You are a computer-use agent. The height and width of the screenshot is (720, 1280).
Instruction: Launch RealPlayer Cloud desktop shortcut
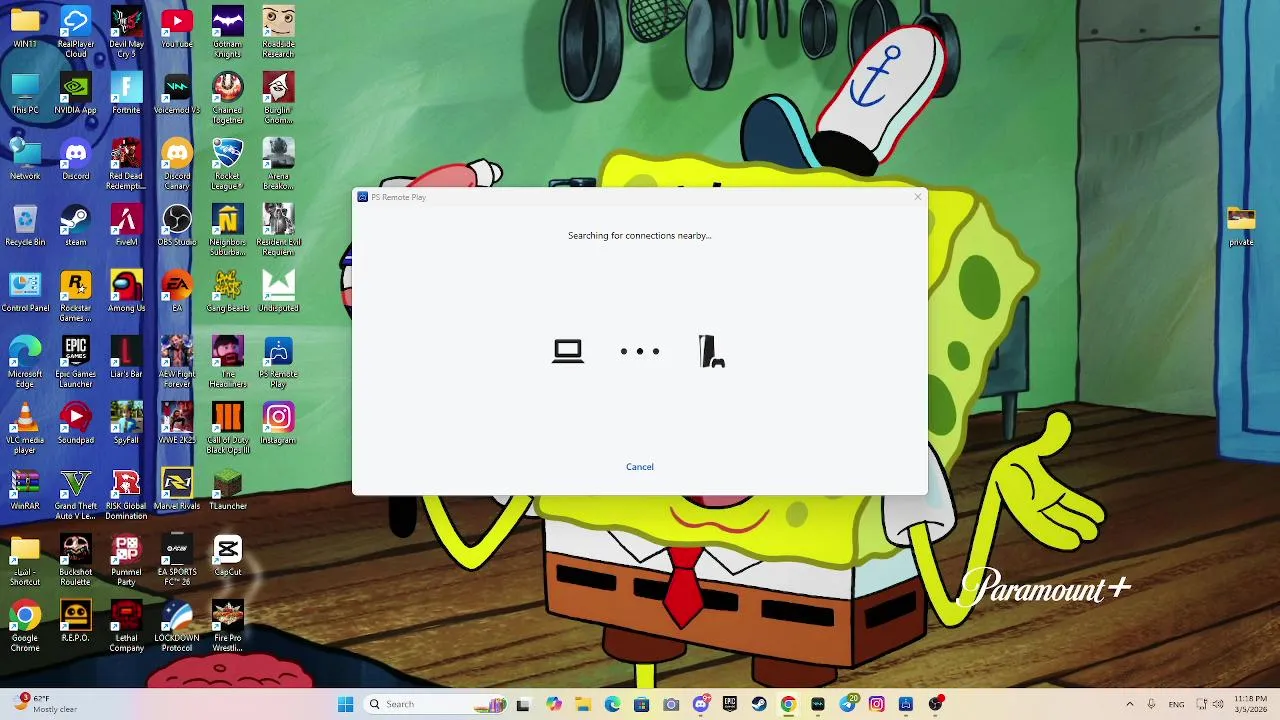click(76, 32)
